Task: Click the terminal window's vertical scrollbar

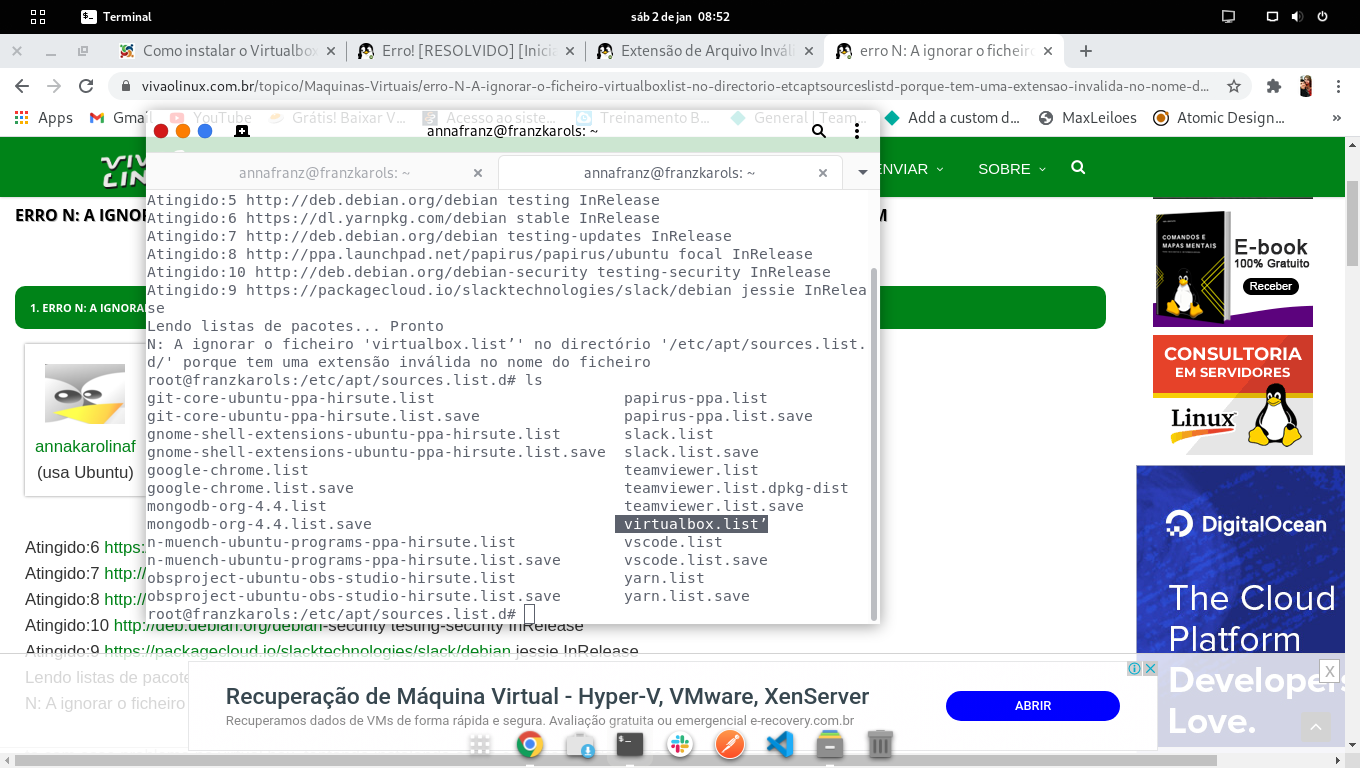Action: click(875, 443)
